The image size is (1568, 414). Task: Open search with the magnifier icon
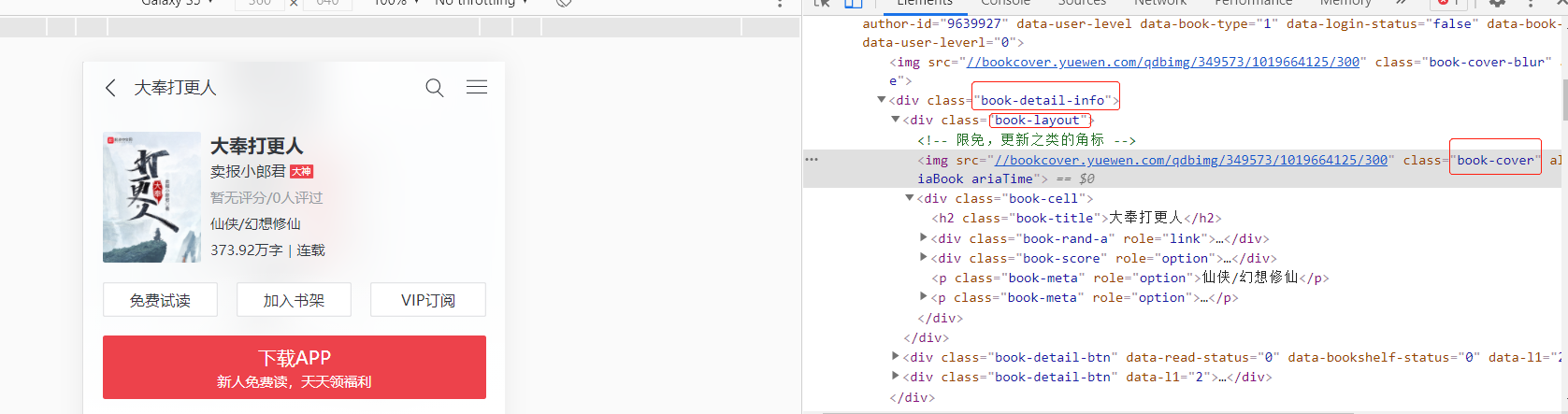click(434, 88)
